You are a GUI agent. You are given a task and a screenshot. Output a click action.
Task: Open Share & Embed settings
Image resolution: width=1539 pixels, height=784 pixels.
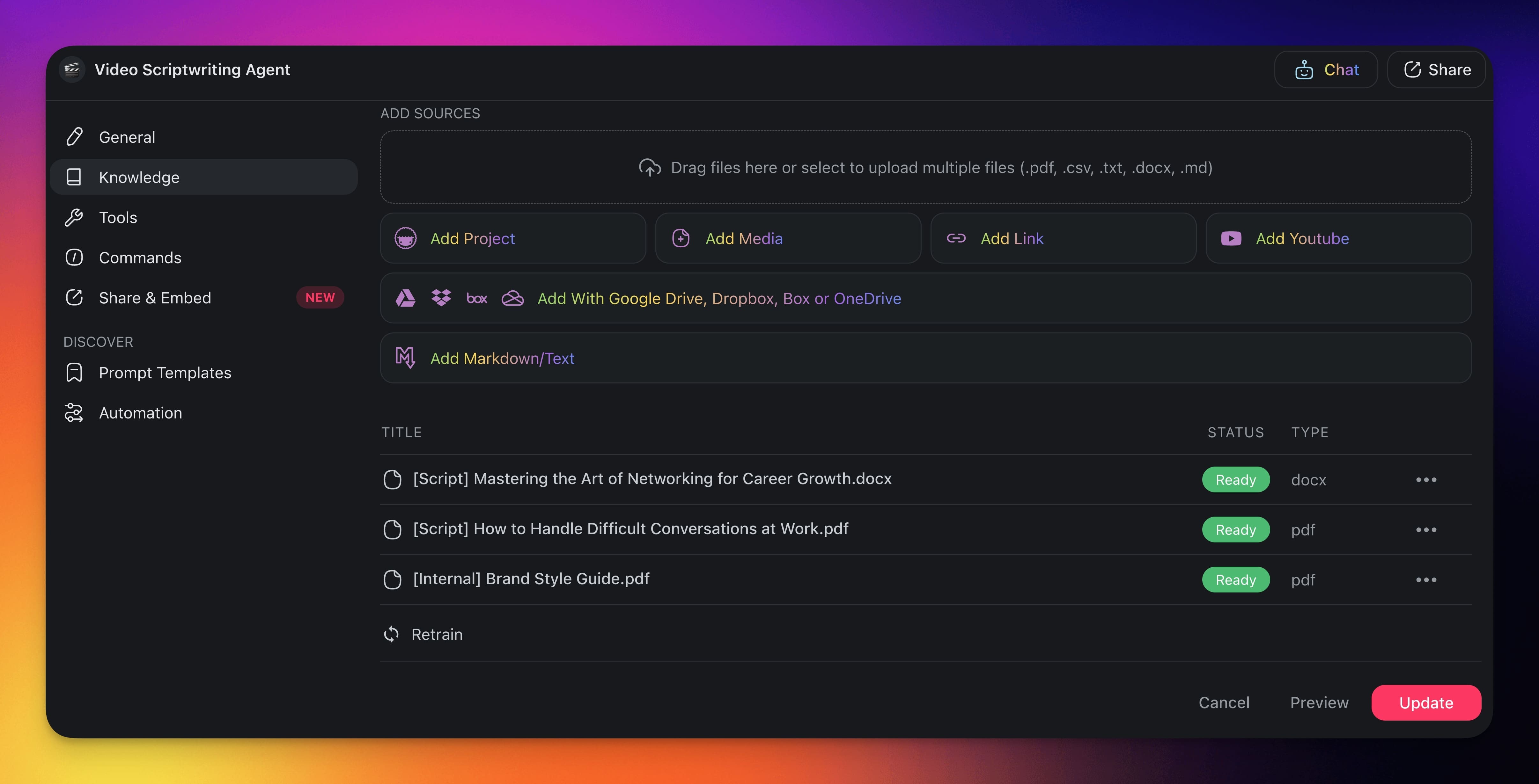[155, 297]
